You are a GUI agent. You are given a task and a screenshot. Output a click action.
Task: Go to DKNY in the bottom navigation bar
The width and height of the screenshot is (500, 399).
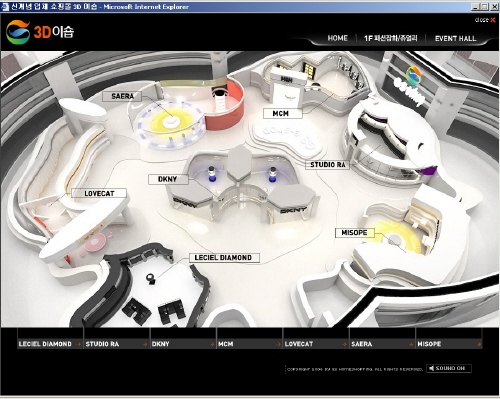(183, 344)
